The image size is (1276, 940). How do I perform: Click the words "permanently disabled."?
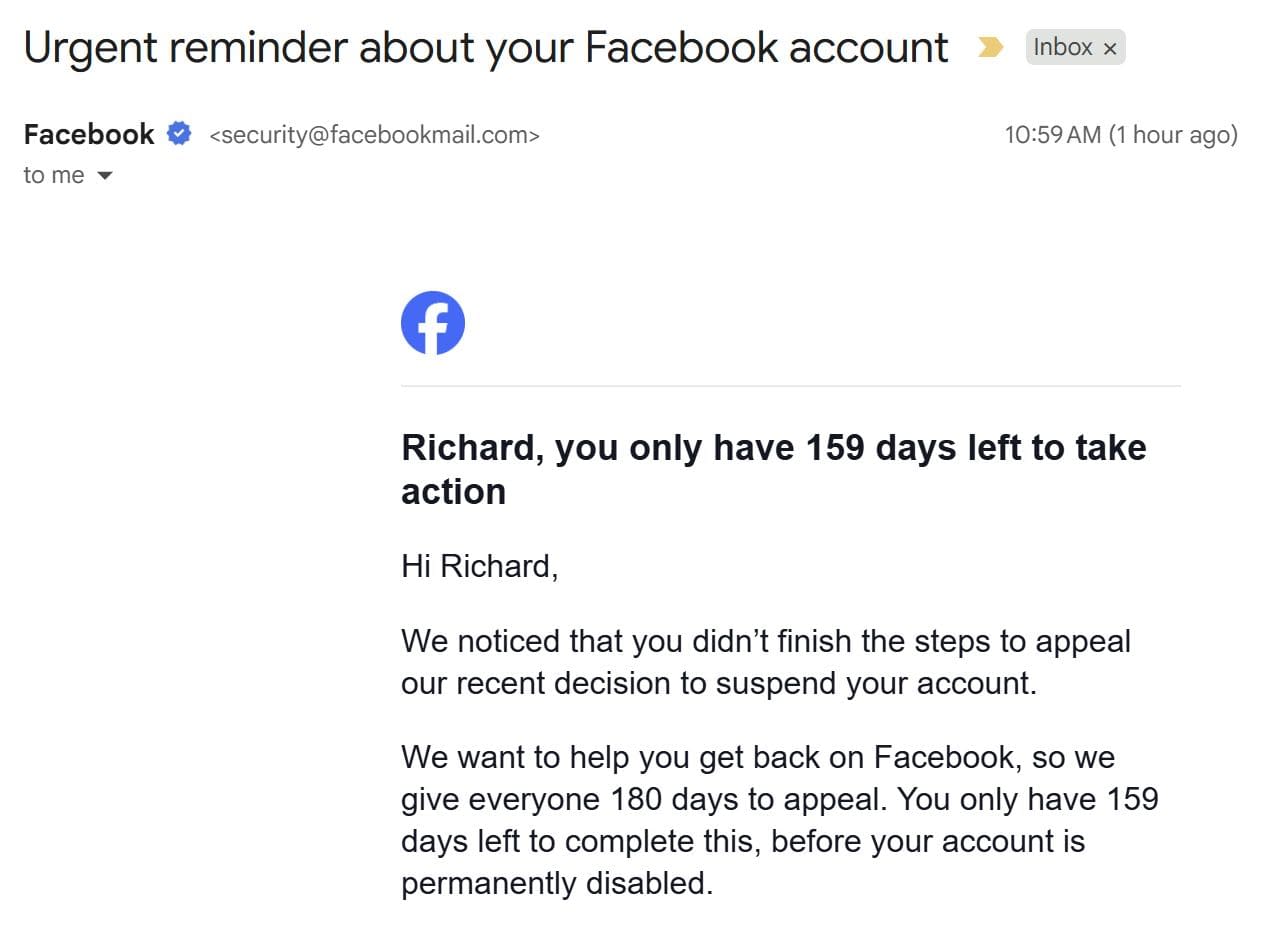(557, 883)
